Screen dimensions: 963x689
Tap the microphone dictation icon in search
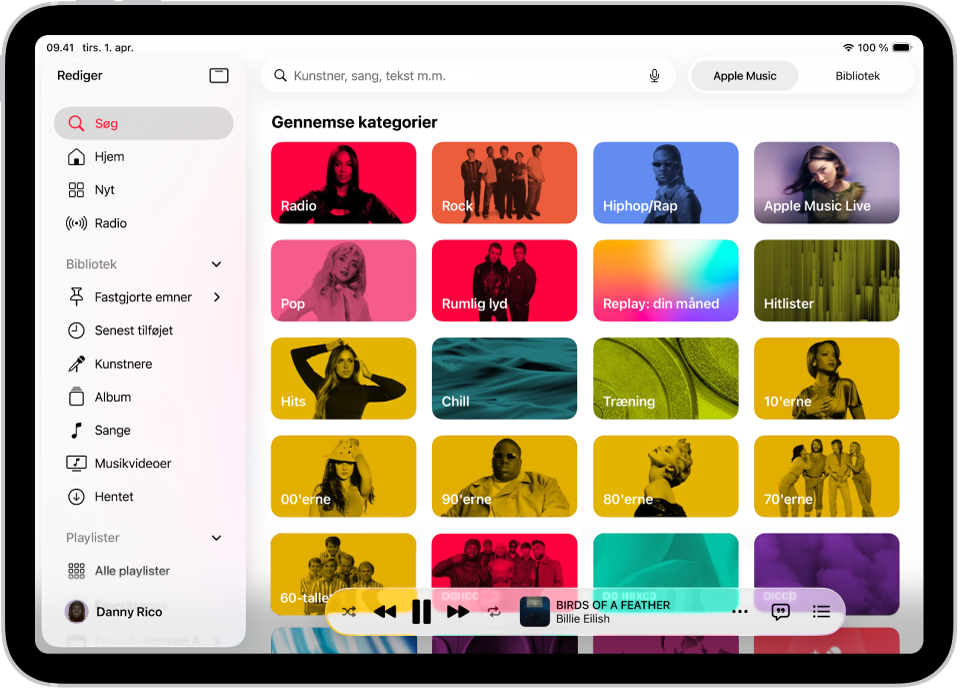pyautogui.click(x=654, y=76)
